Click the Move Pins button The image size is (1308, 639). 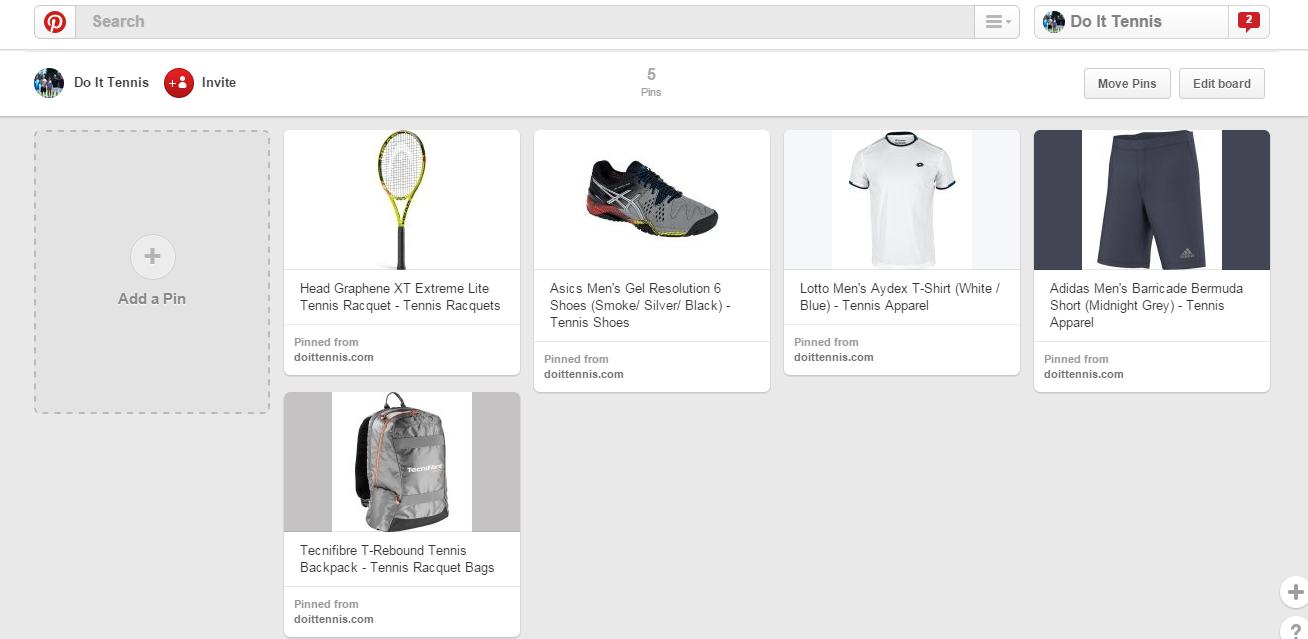1127,84
